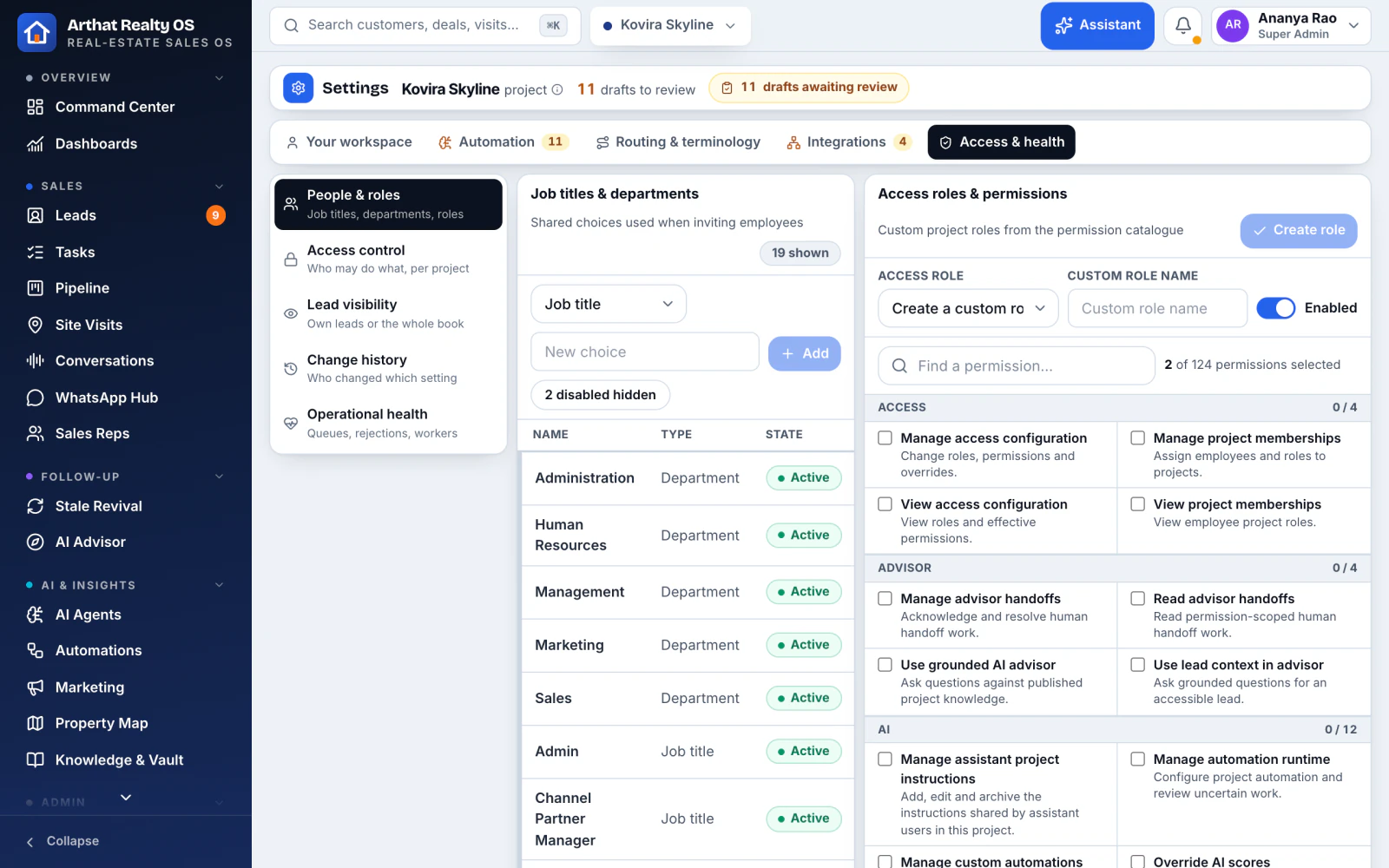Open Tasks checklist icon
This screenshot has width=1389, height=868.
coord(35,253)
